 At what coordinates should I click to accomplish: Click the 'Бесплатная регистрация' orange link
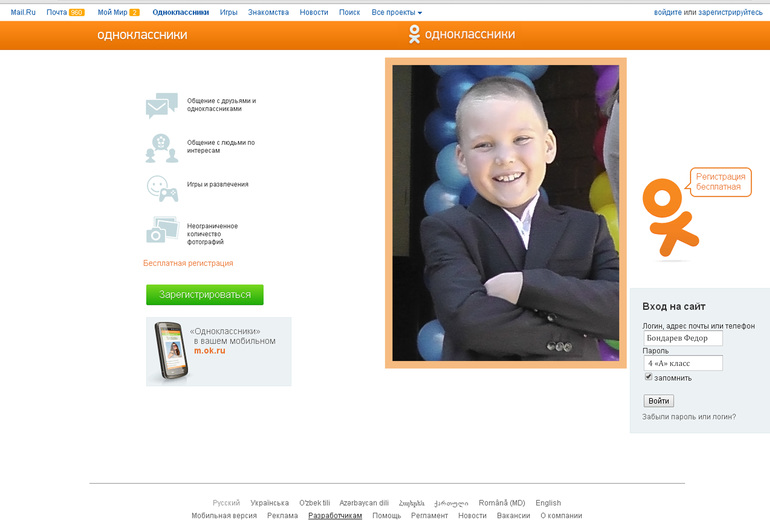(188, 263)
